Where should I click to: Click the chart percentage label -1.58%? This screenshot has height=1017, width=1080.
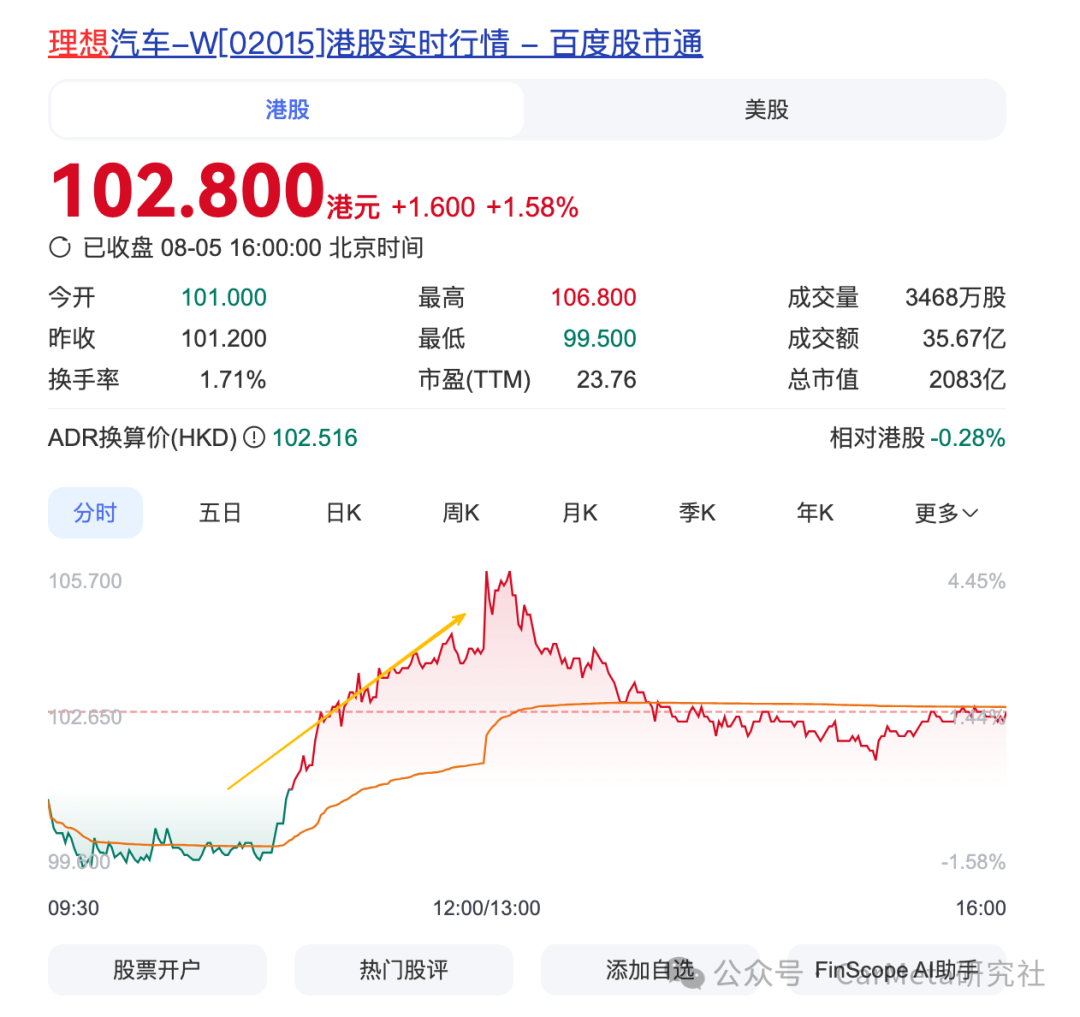pos(973,862)
